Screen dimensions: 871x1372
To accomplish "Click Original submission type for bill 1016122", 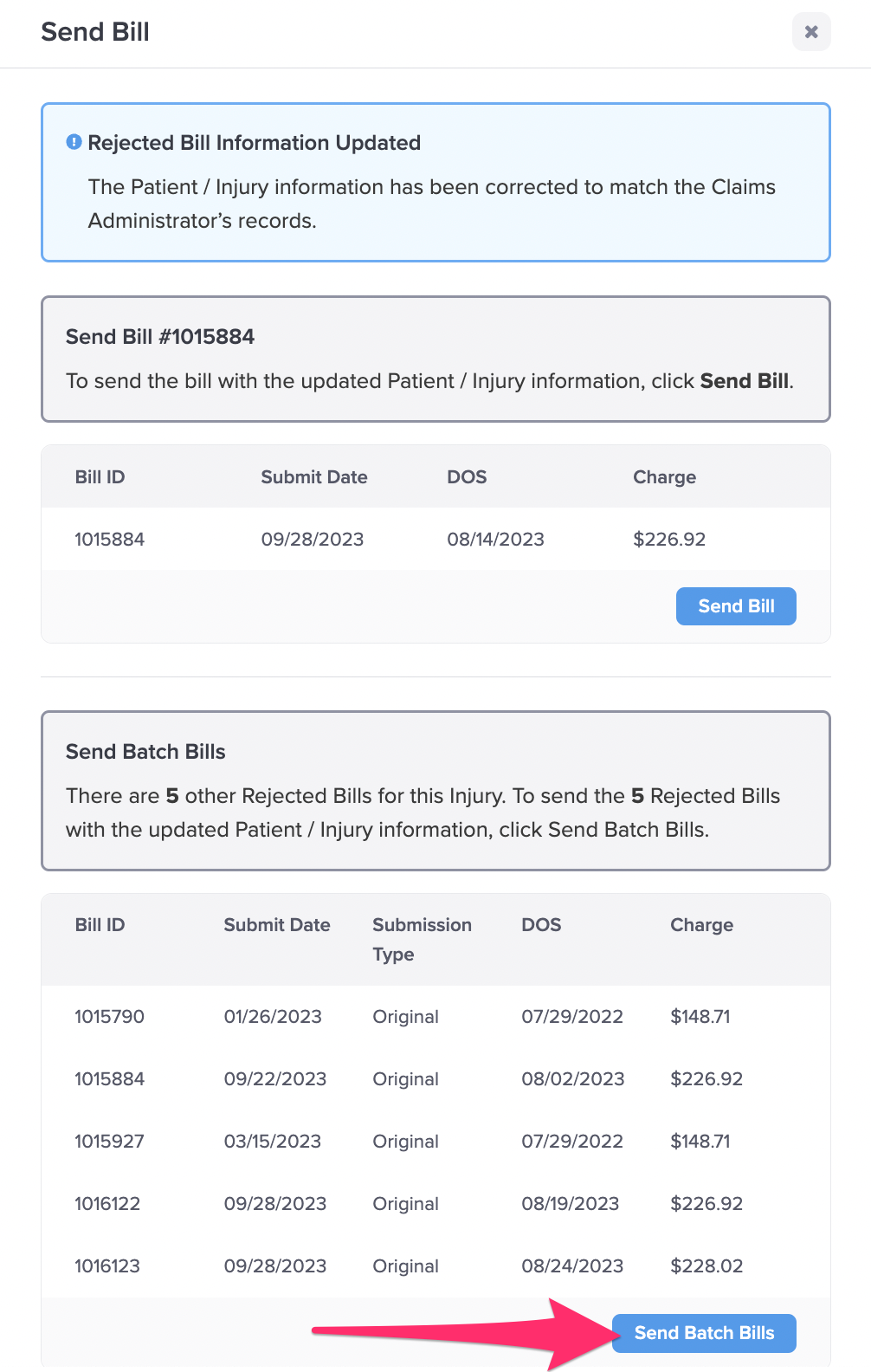I will coord(404,1203).
